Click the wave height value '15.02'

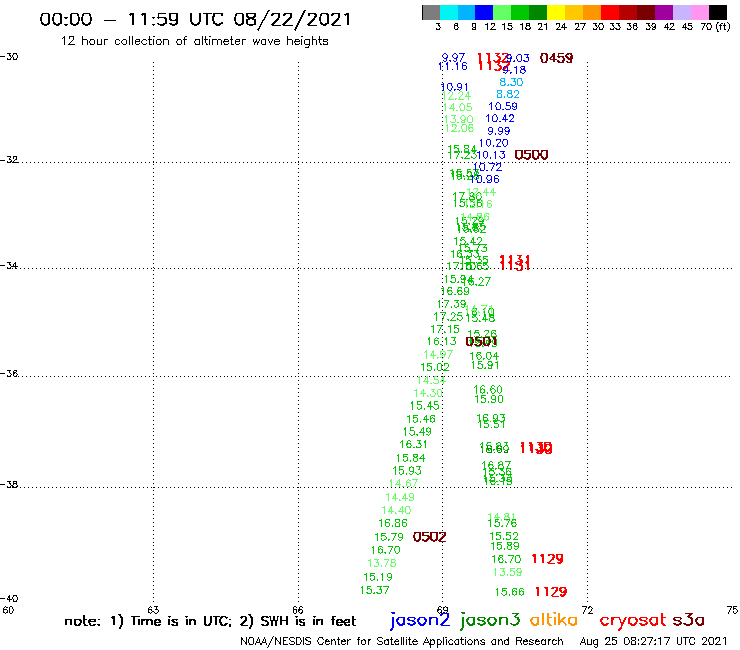point(435,367)
